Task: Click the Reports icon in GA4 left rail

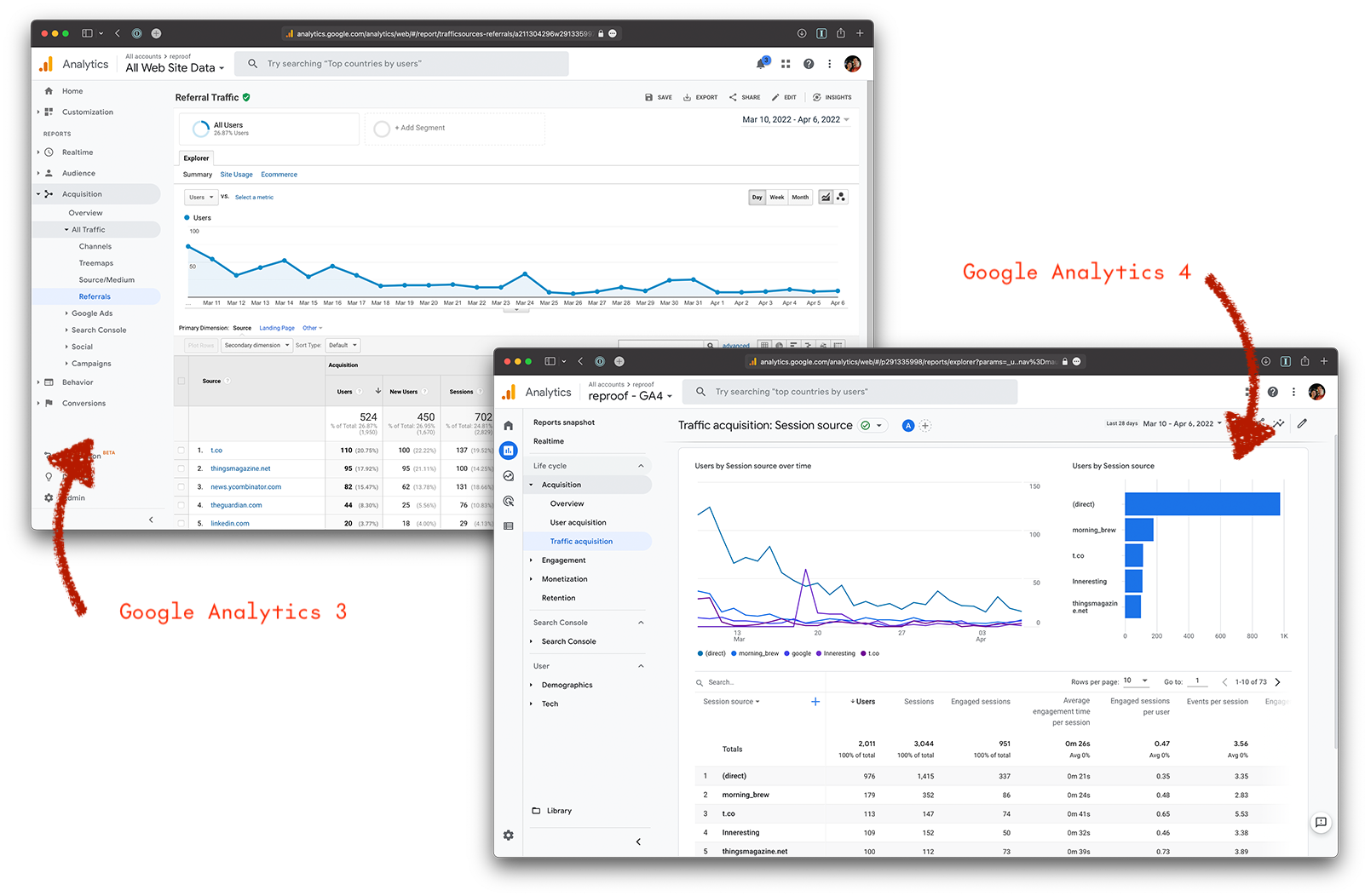Action: 509,451
